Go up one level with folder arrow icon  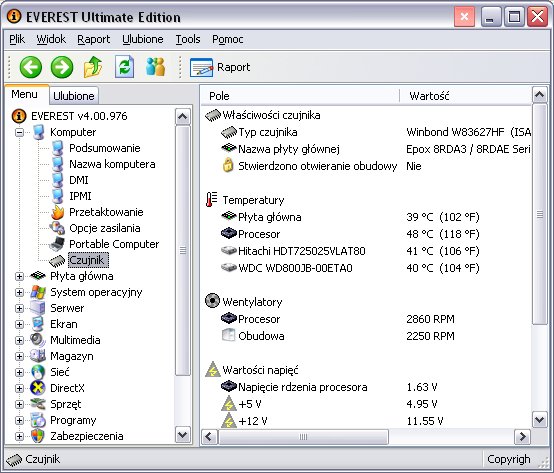[x=93, y=67]
